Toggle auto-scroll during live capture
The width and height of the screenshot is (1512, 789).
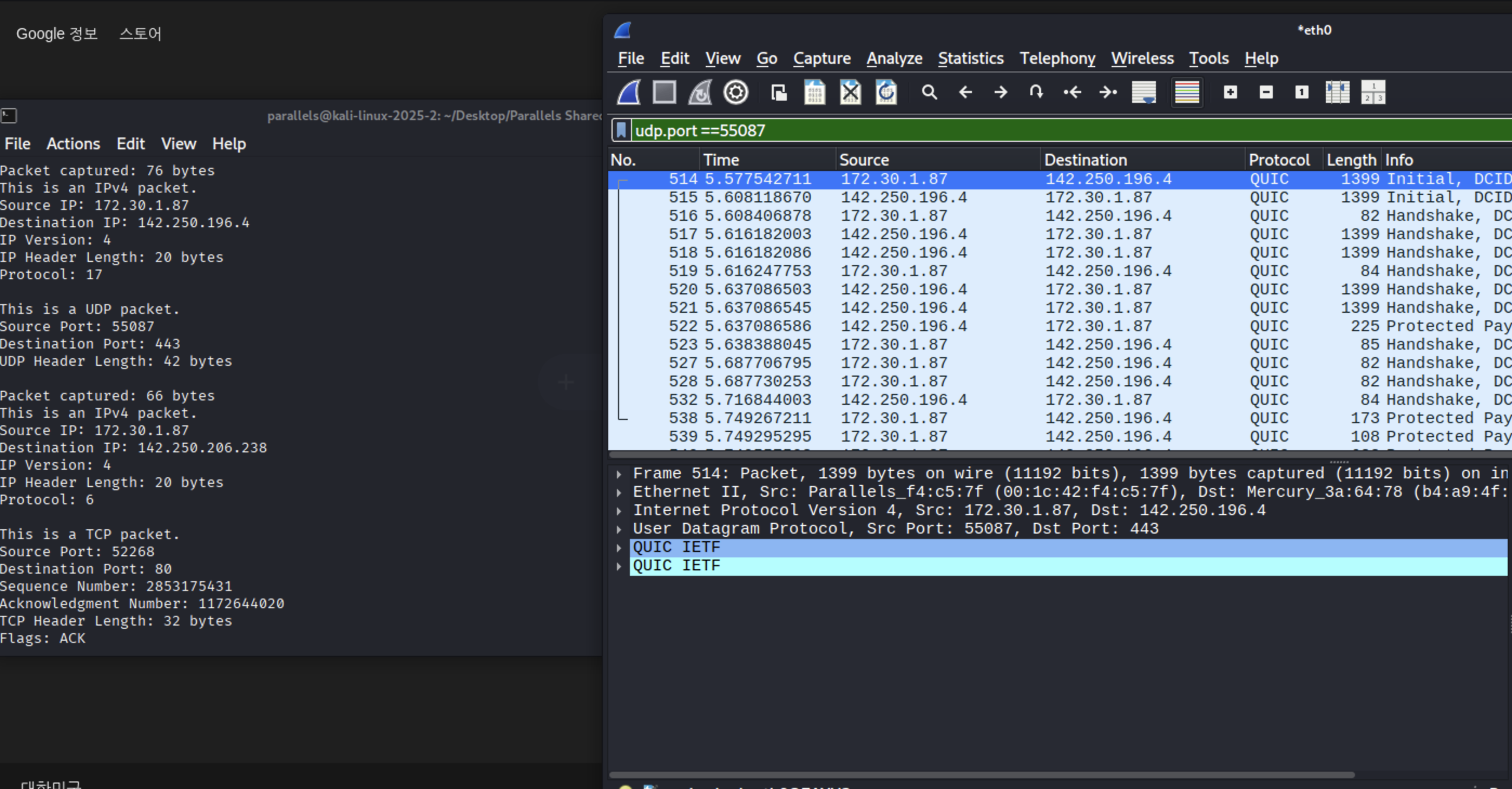1143,93
